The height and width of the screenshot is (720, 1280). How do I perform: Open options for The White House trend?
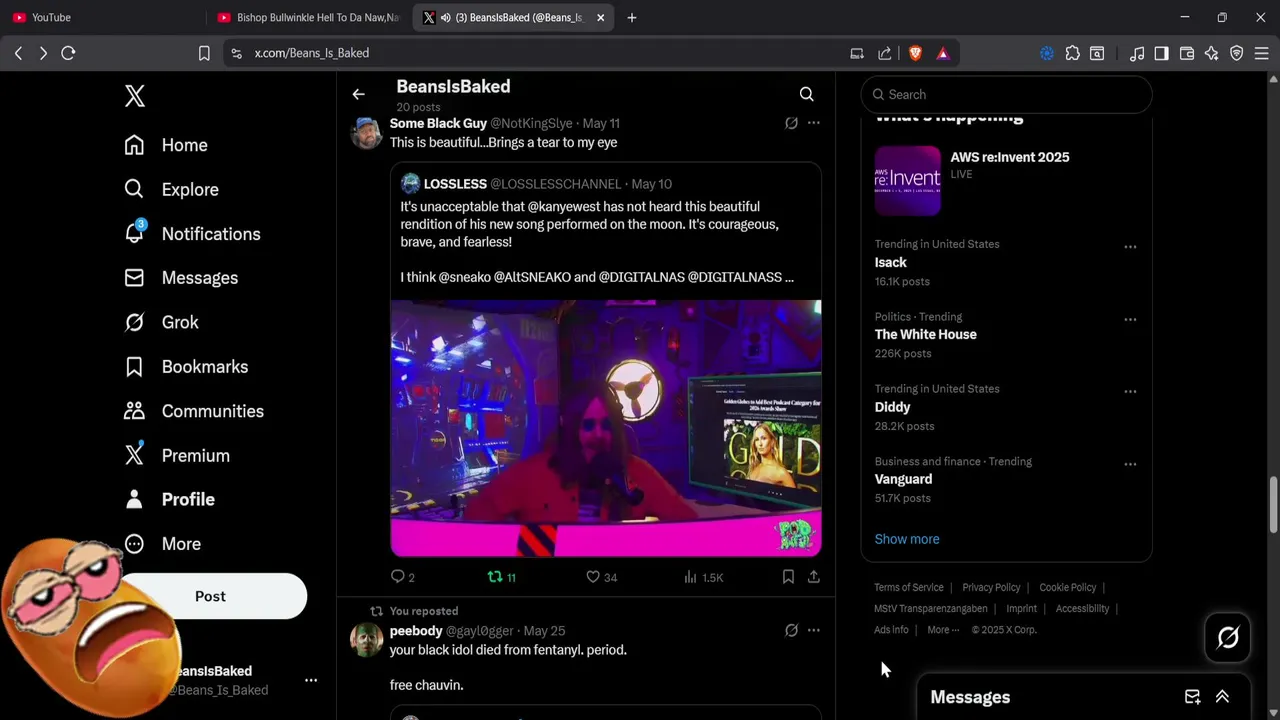pyautogui.click(x=1130, y=320)
